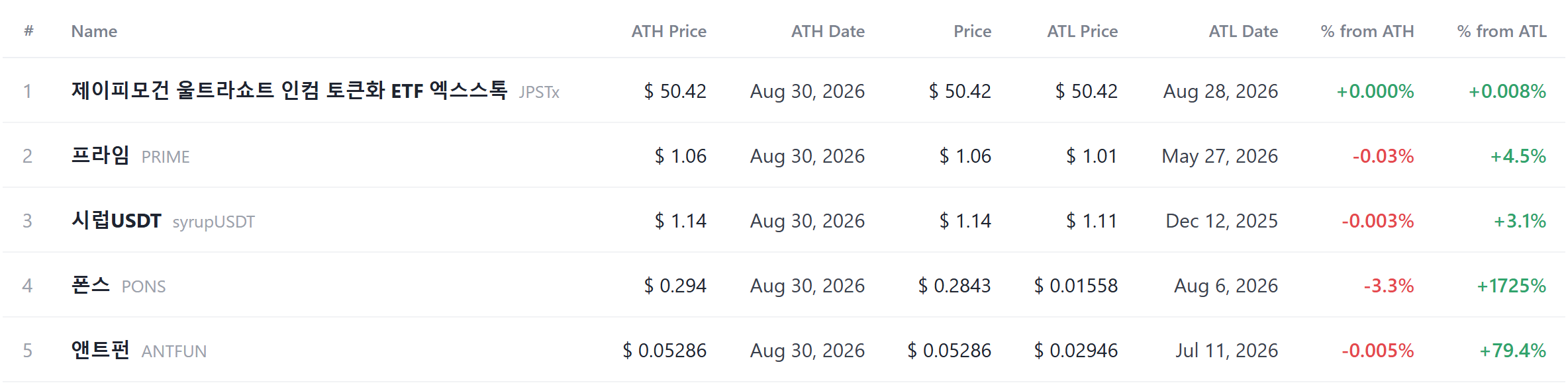Screen dimensions: 1568x385
Task: Click the # rank column header
Action: pos(28,31)
